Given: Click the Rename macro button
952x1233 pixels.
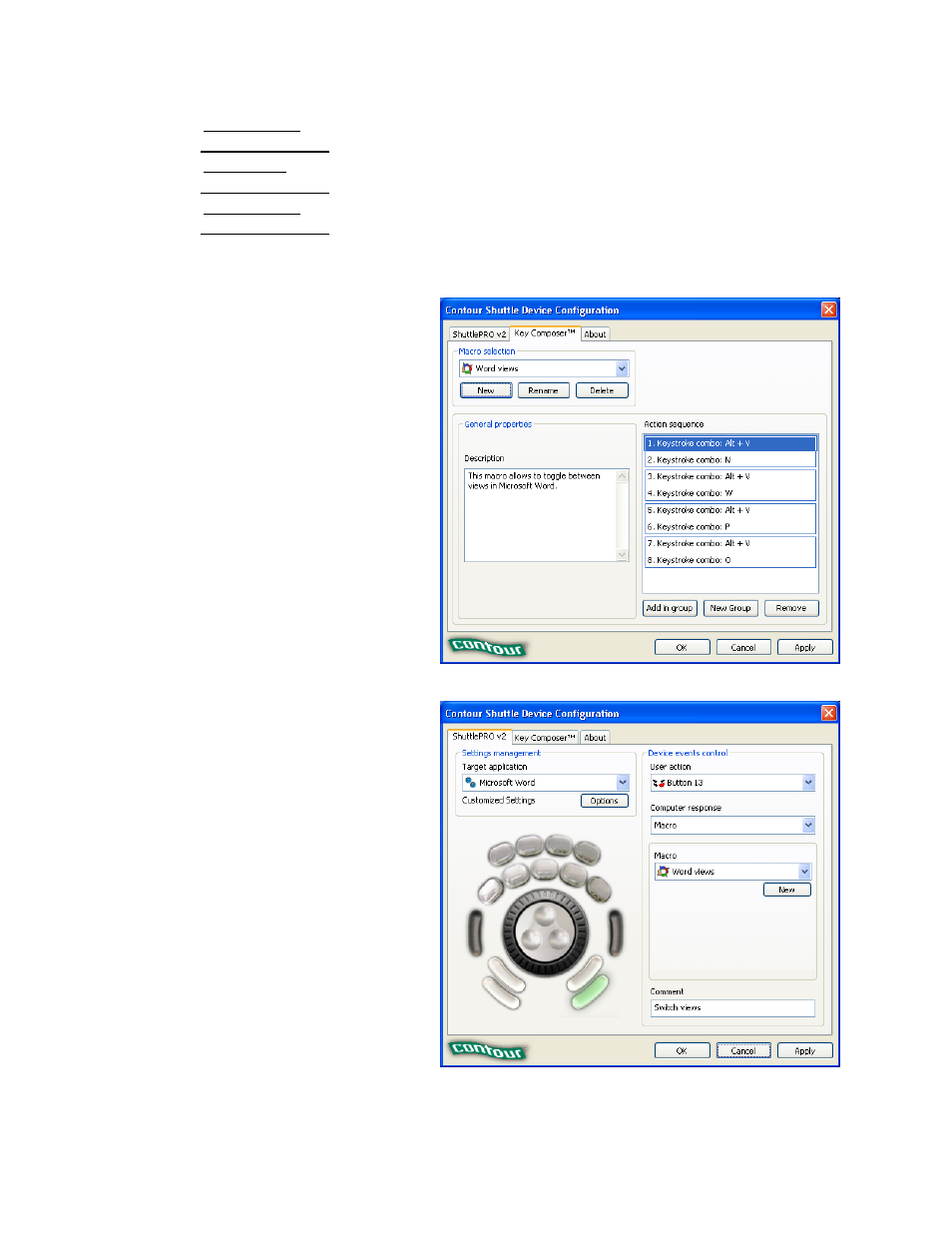Looking at the screenshot, I should pos(543,390).
